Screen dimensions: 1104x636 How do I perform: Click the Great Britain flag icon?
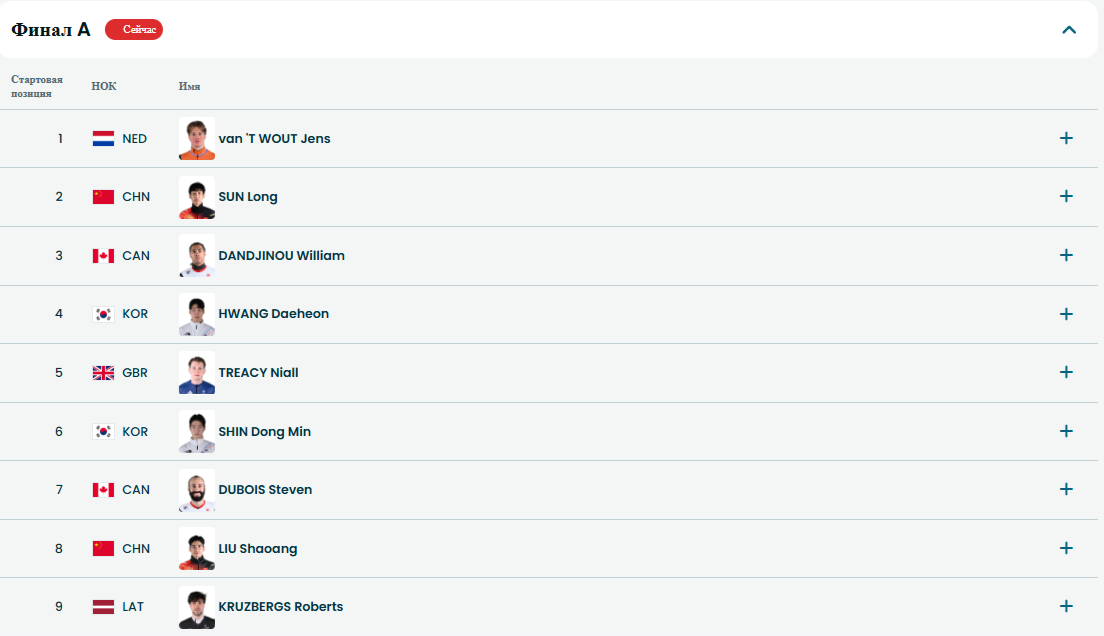pos(103,373)
